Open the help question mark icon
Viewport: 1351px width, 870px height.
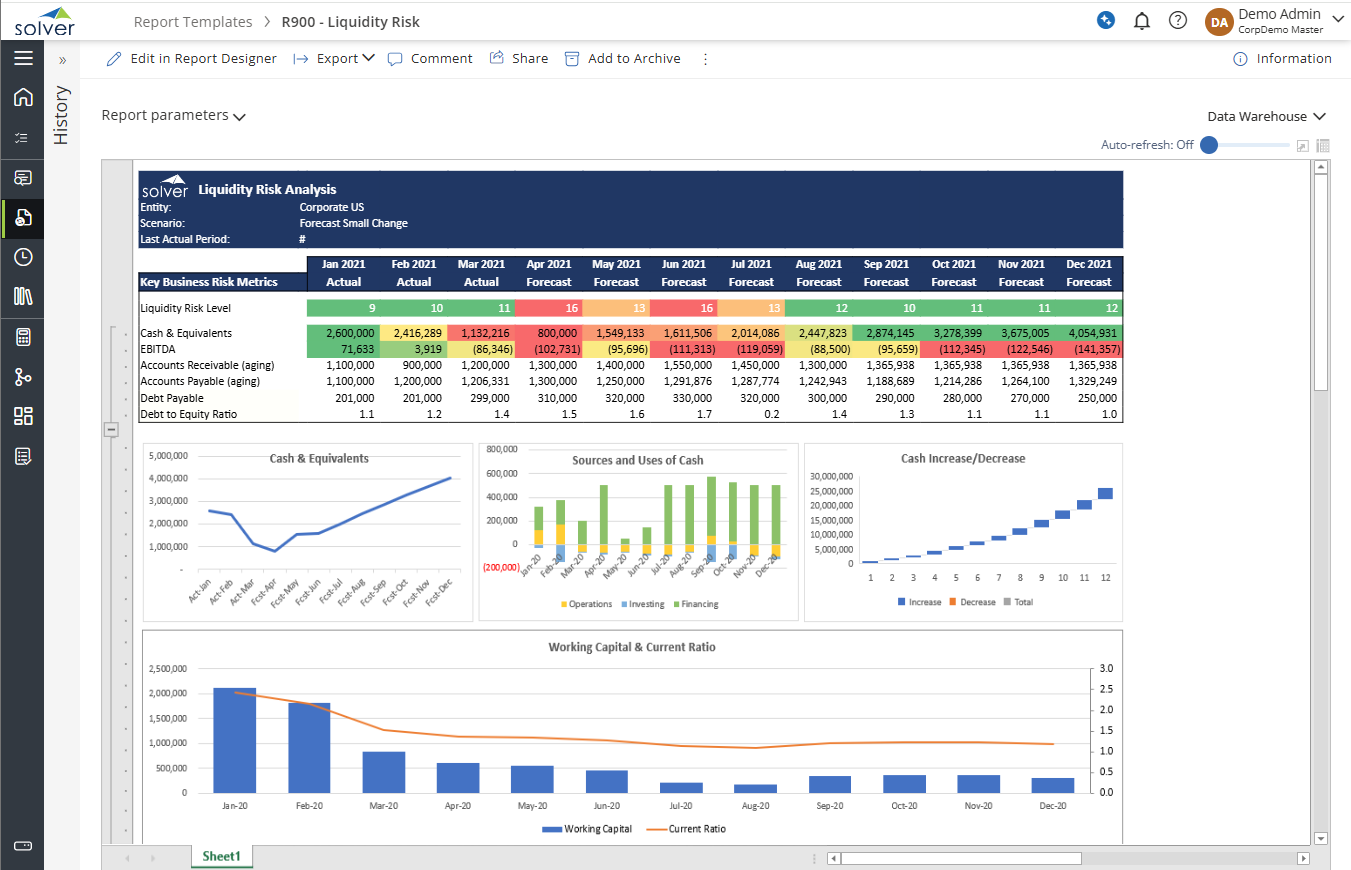coord(1178,21)
